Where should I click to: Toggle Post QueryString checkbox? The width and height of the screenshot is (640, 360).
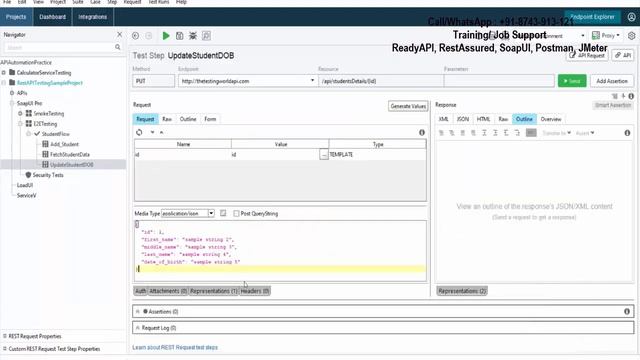[x=236, y=213]
